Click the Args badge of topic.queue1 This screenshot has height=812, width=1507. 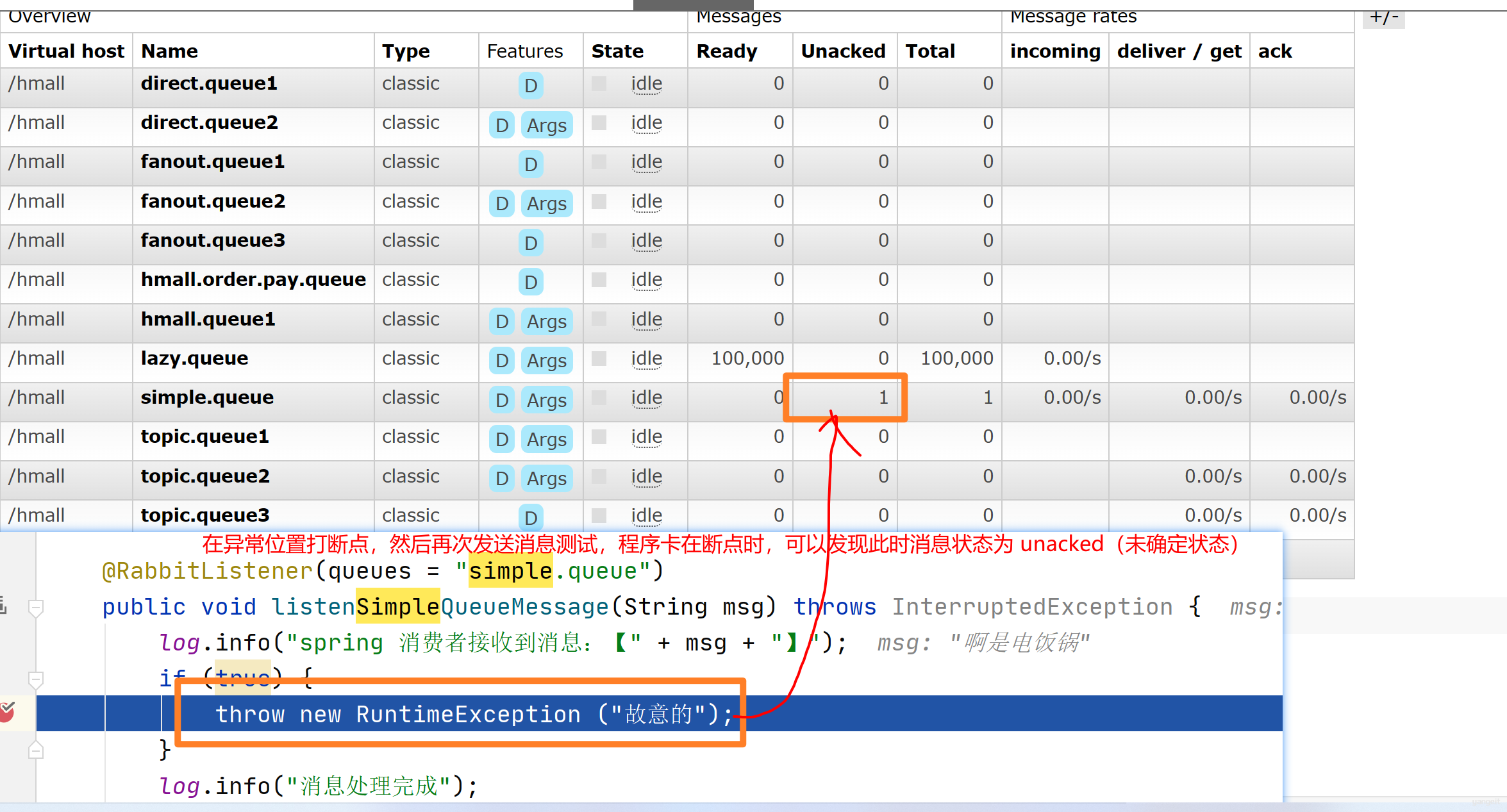(x=547, y=439)
